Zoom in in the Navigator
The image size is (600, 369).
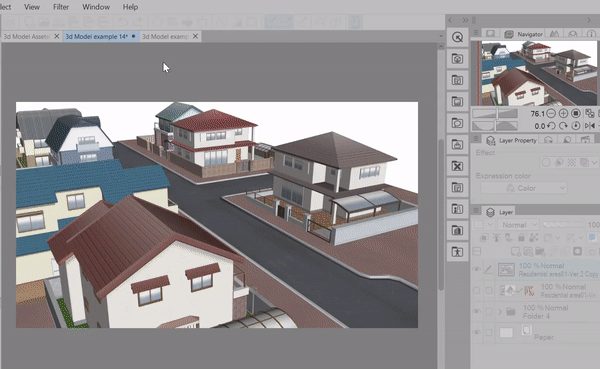click(x=563, y=113)
